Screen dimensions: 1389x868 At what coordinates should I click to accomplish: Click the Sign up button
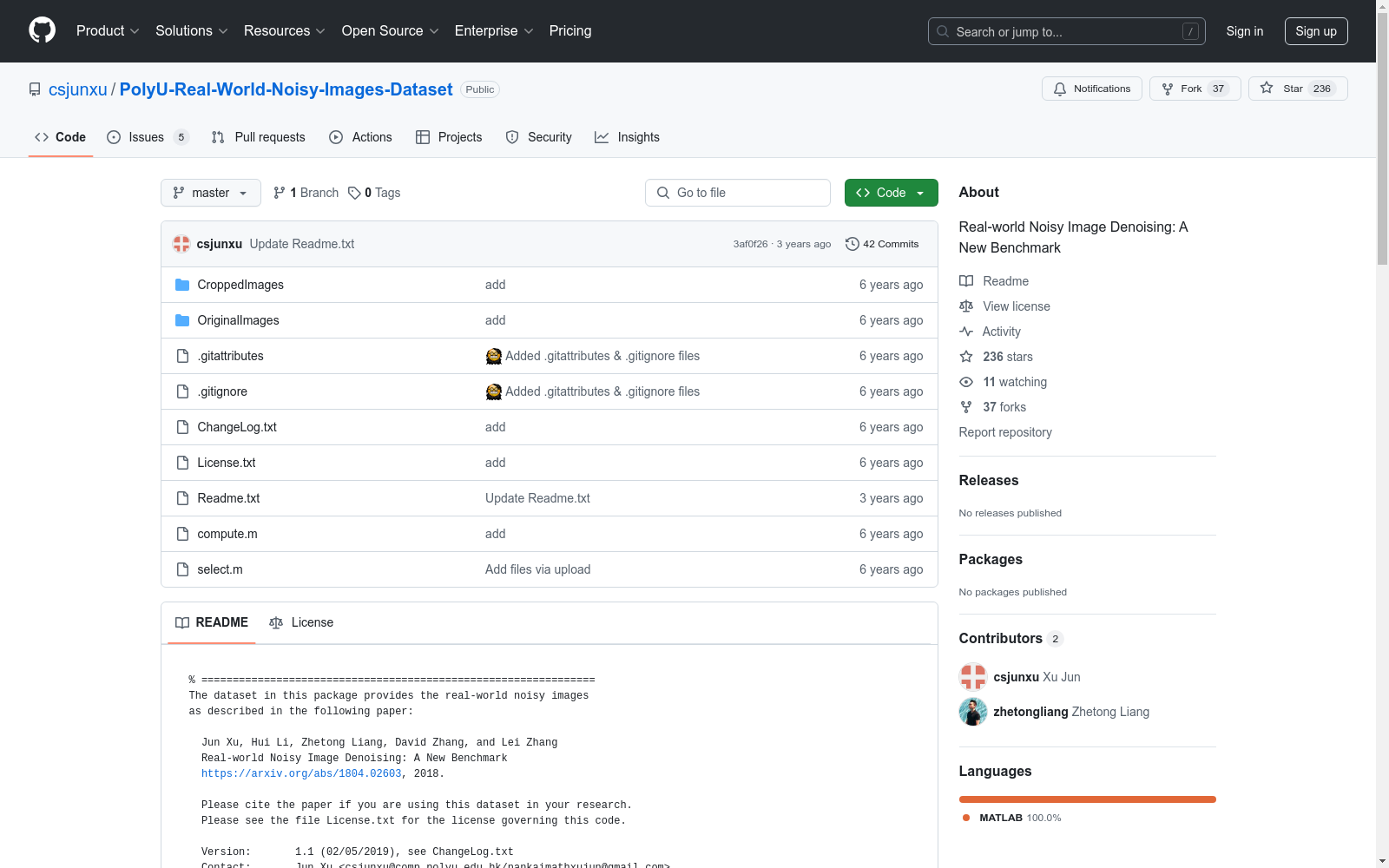[1316, 31]
